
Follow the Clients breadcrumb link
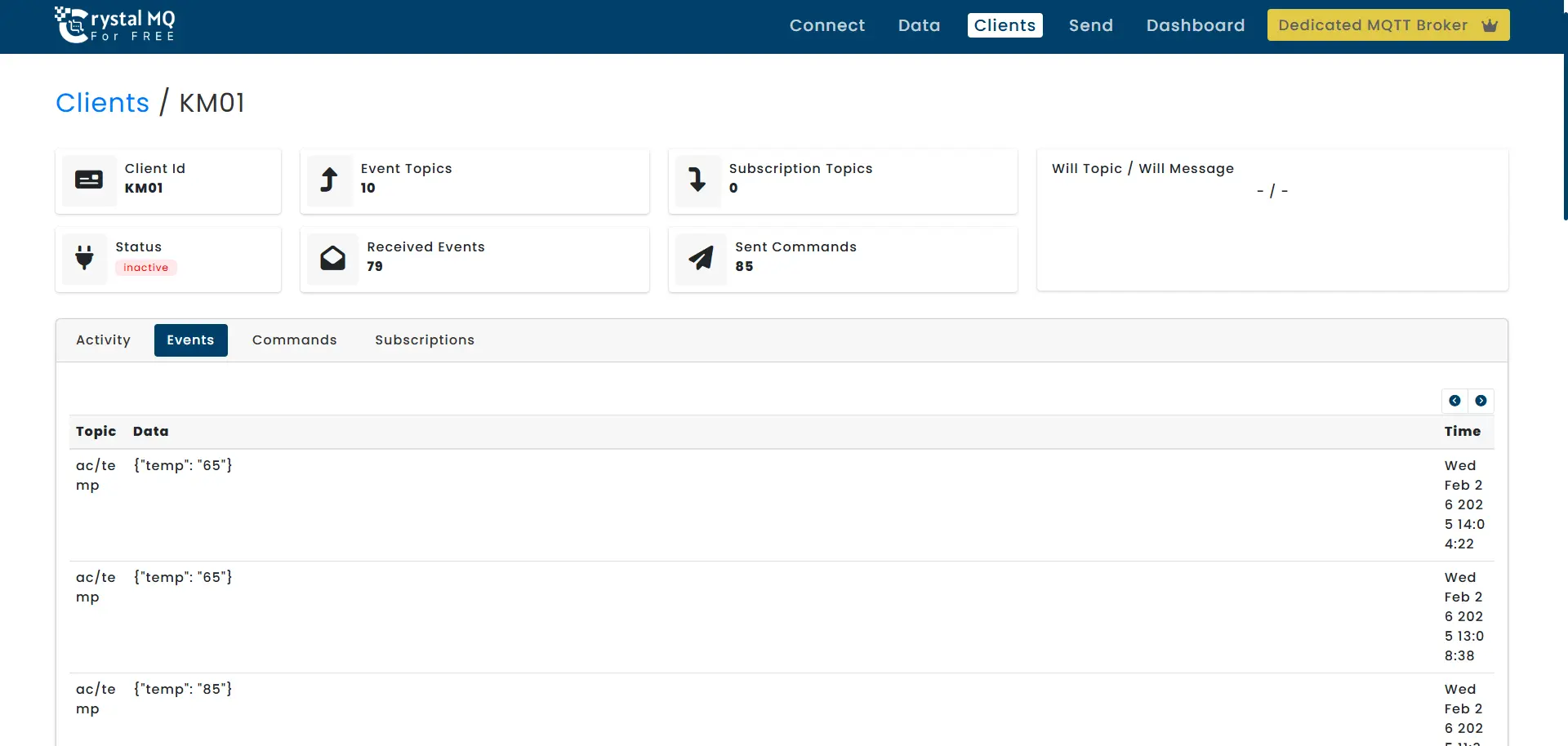coord(102,103)
